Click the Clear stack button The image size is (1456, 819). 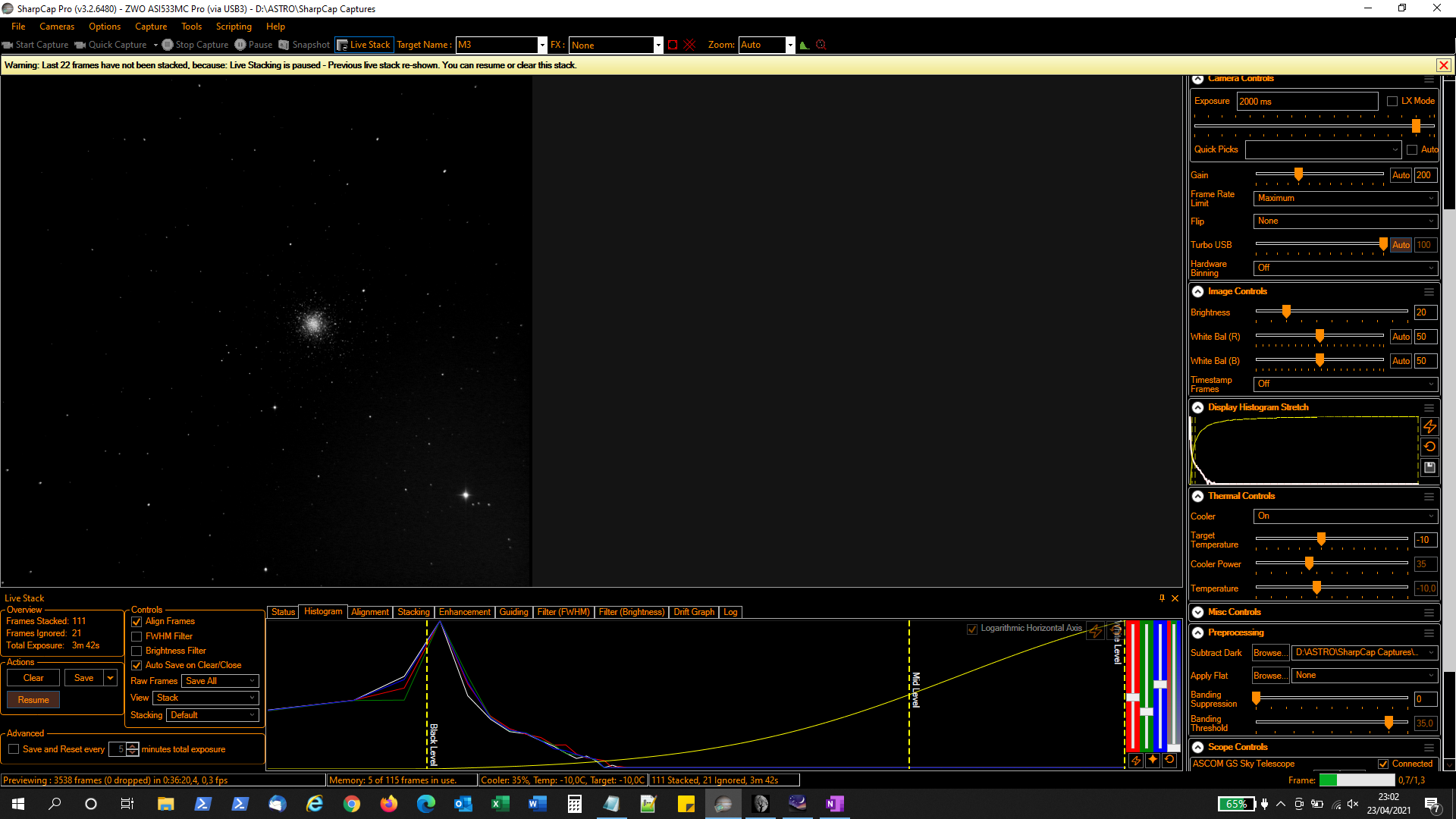coord(33,678)
